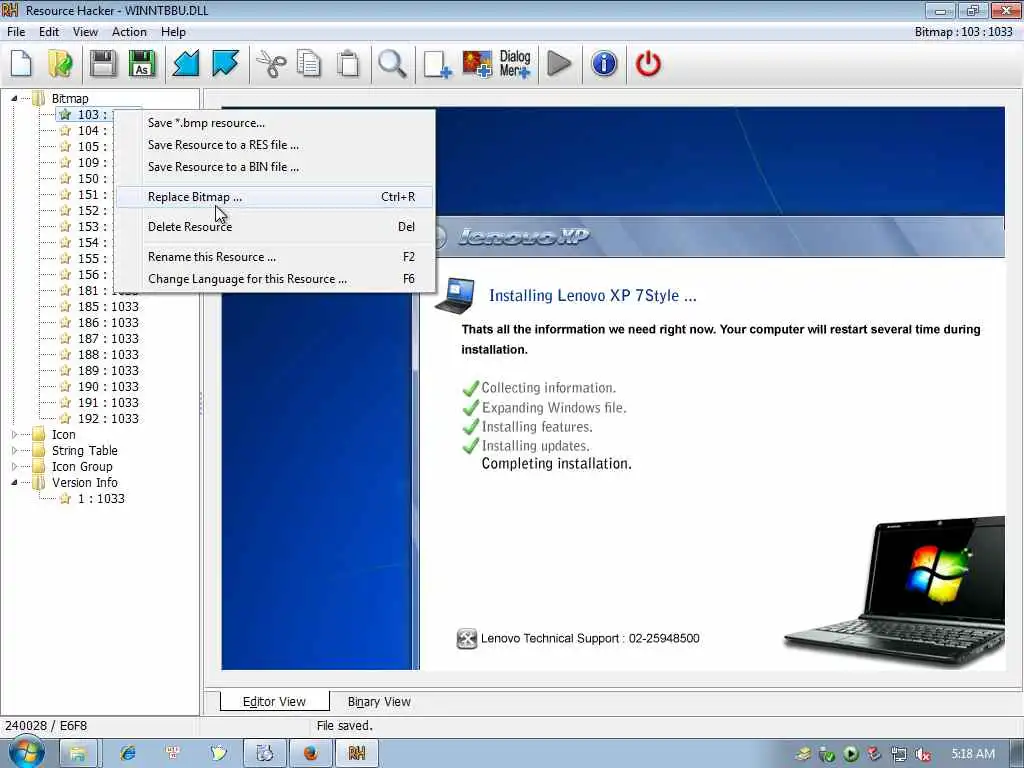The image size is (1024, 768).
Task: Expand the String Table tree folder
Action: pyautogui.click(x=14, y=451)
